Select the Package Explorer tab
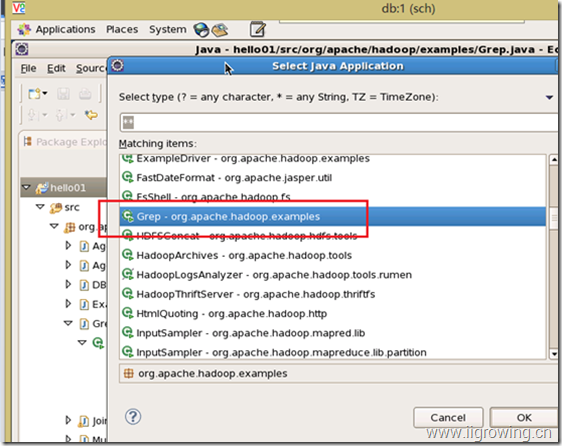Image resolution: width=562 pixels, height=446 pixels. (x=65, y=142)
